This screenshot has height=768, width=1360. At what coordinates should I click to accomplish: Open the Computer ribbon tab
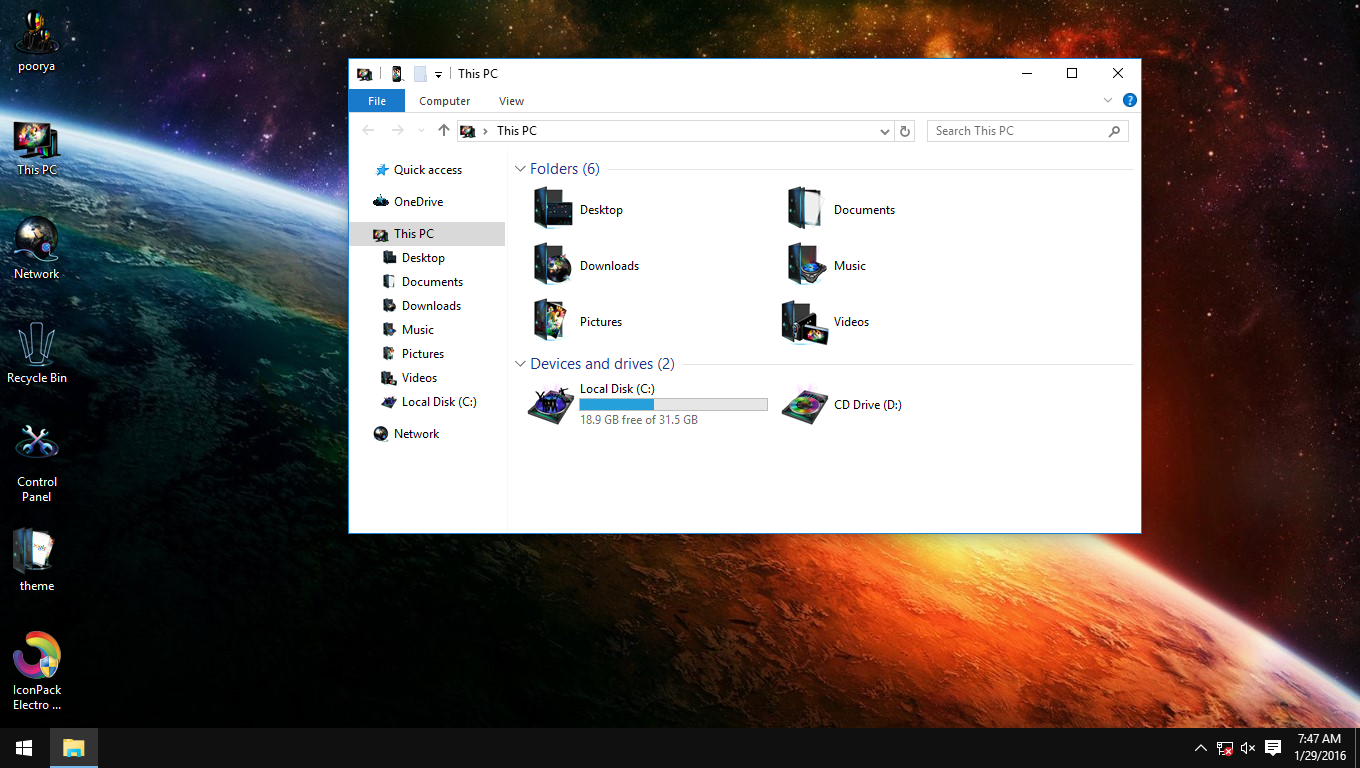(444, 101)
